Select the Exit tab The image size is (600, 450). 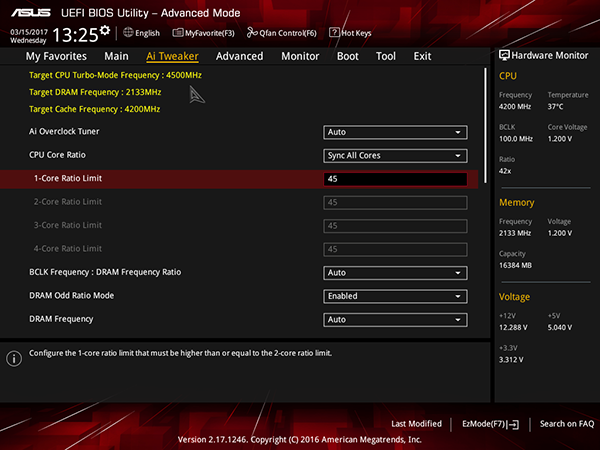[422, 56]
